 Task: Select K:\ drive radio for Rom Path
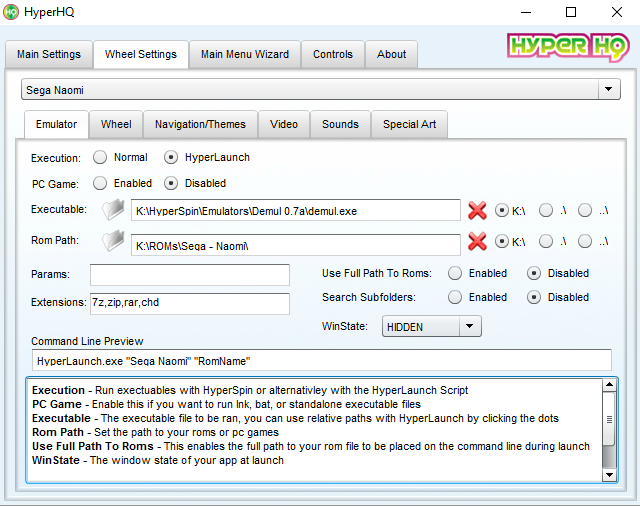coord(502,242)
